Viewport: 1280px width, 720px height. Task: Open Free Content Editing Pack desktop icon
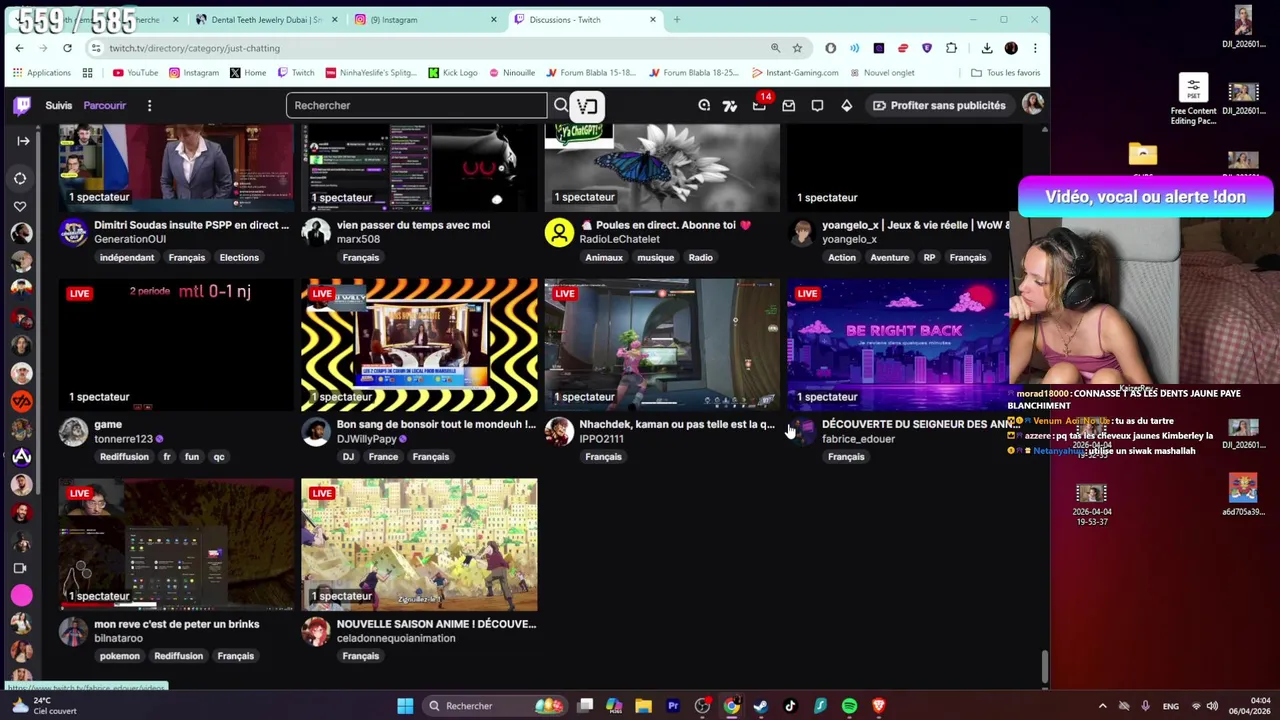click(1193, 101)
